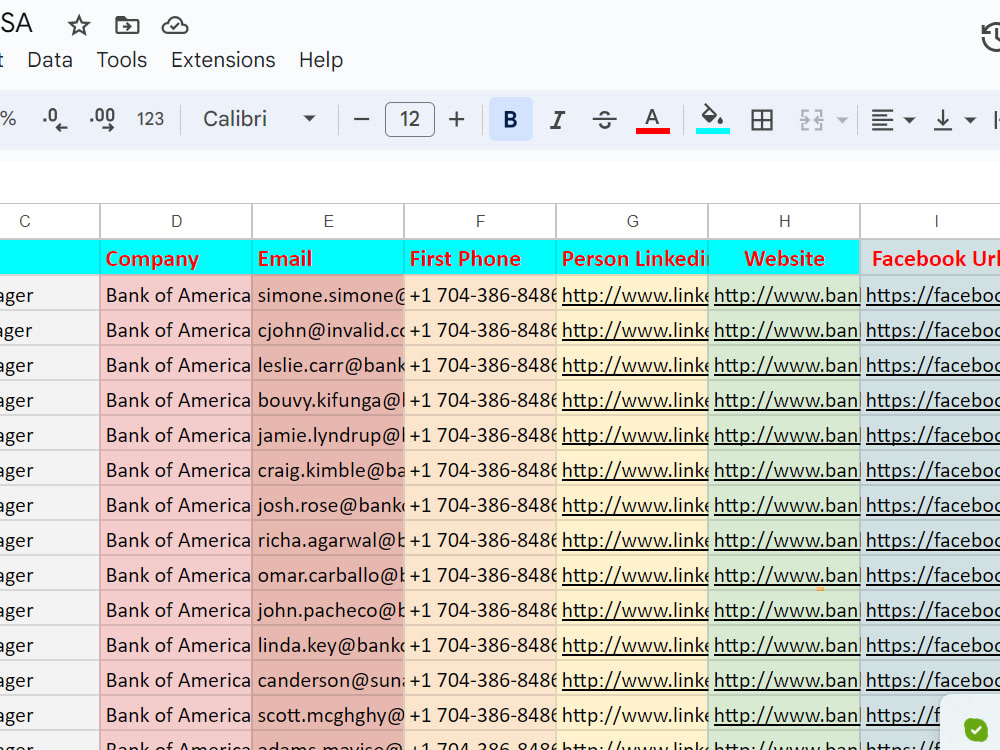Open website link in linda.key row
1000x750 pixels.
[786, 646]
